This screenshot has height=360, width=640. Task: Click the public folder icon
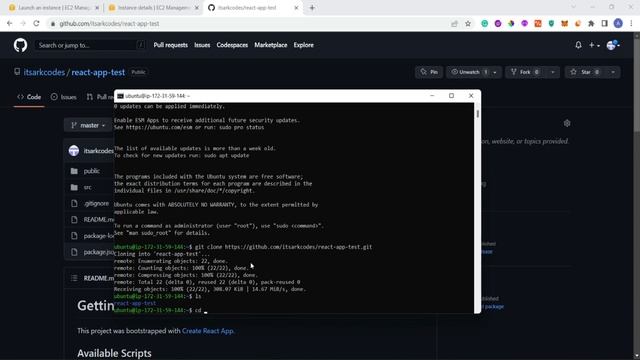74,171
